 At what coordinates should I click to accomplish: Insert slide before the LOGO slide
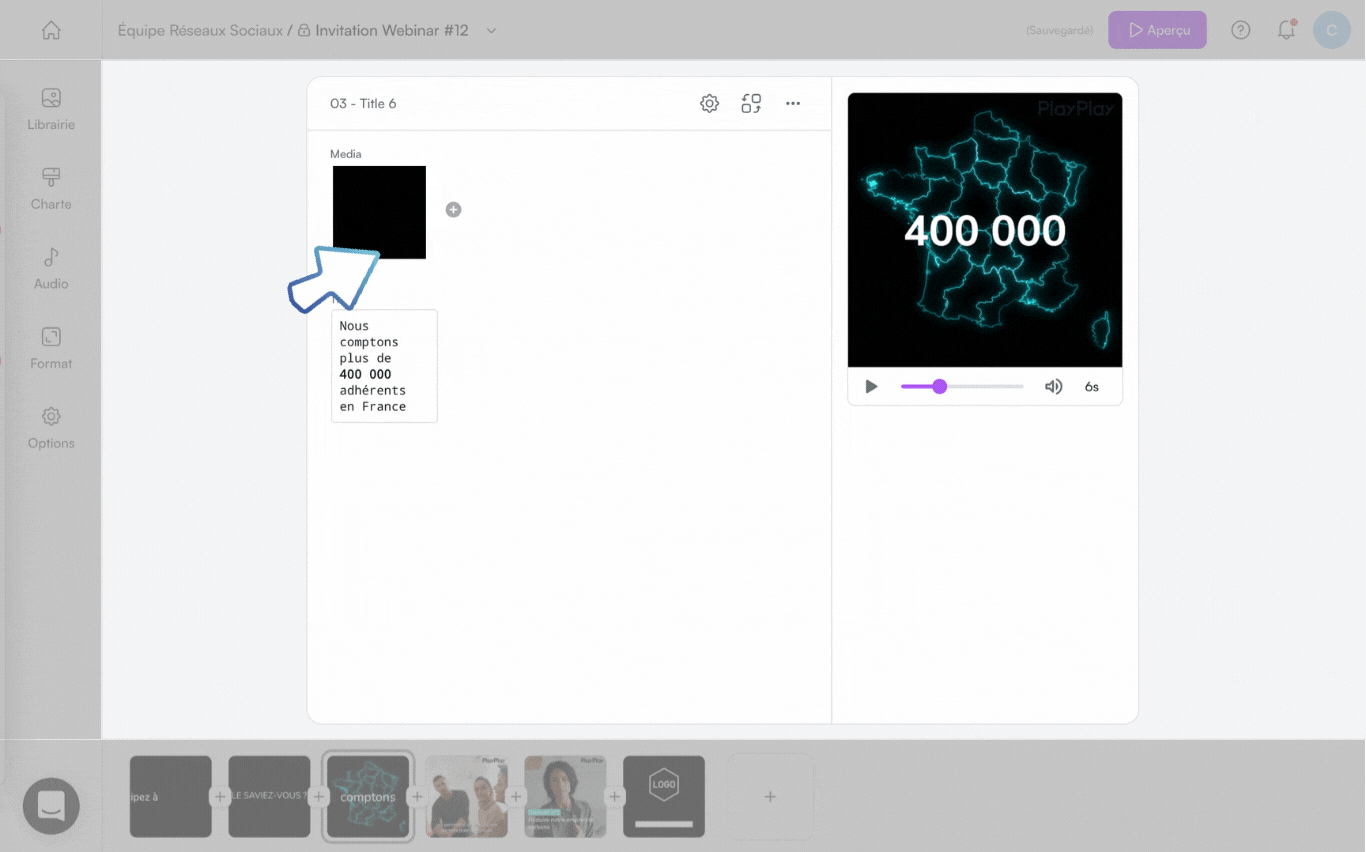614,797
